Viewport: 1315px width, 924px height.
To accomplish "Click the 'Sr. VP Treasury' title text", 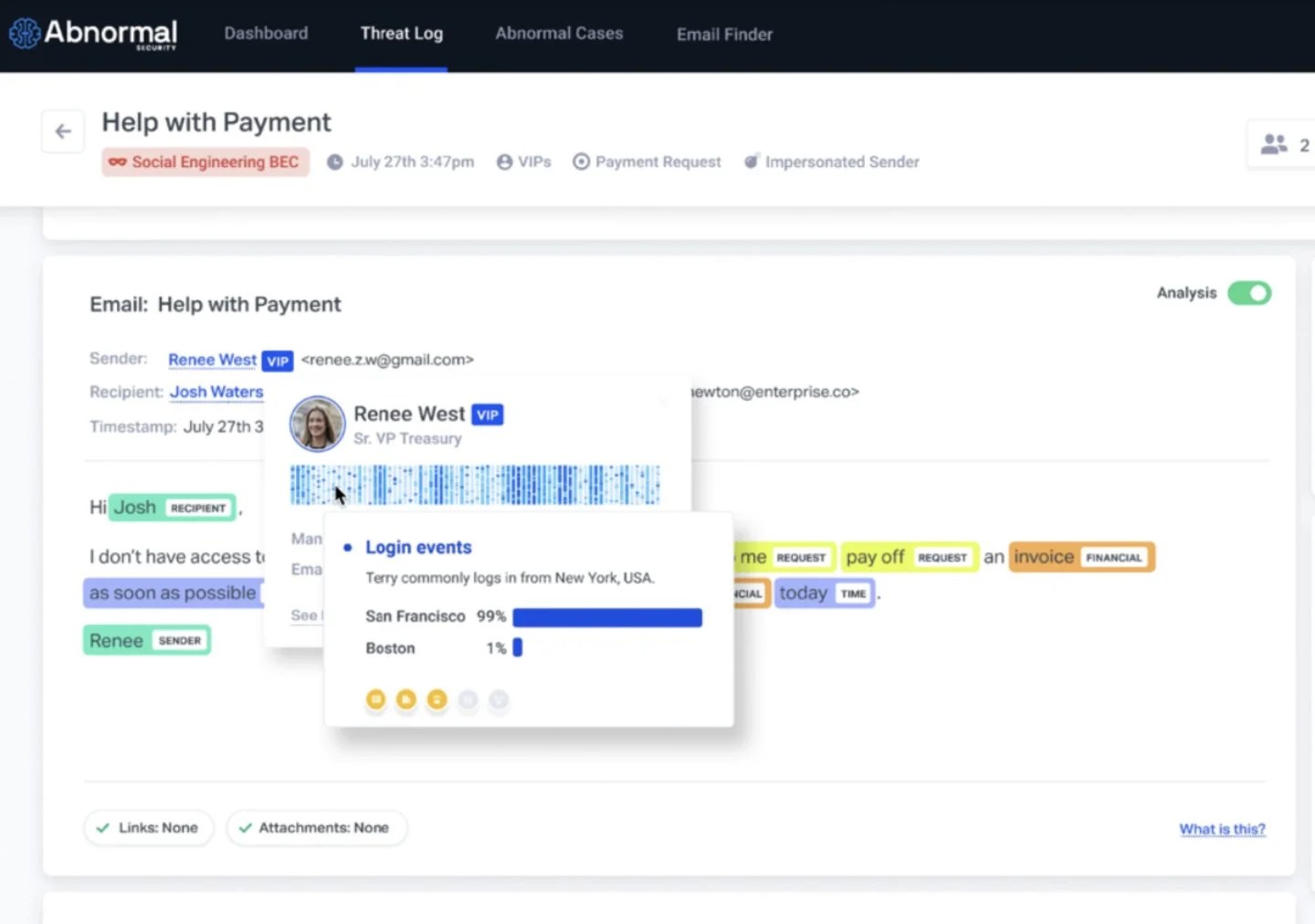I will click(407, 439).
